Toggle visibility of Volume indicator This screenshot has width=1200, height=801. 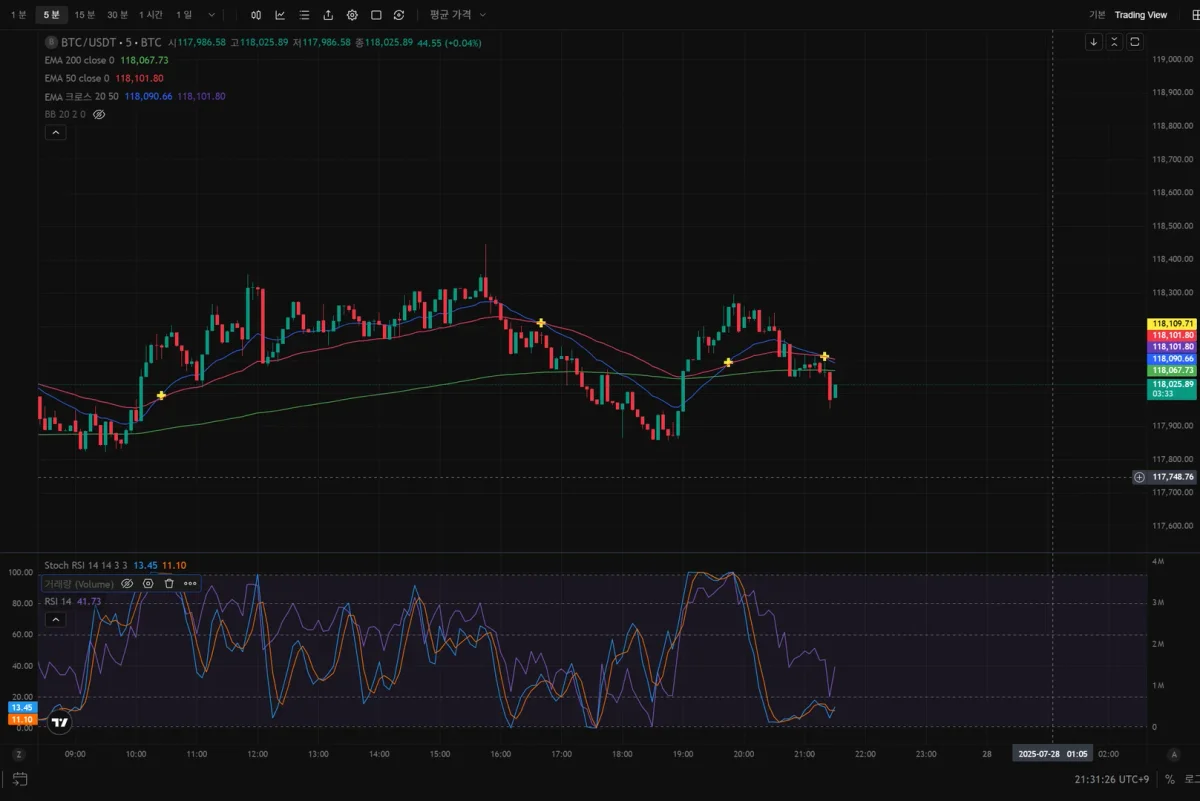(x=127, y=583)
